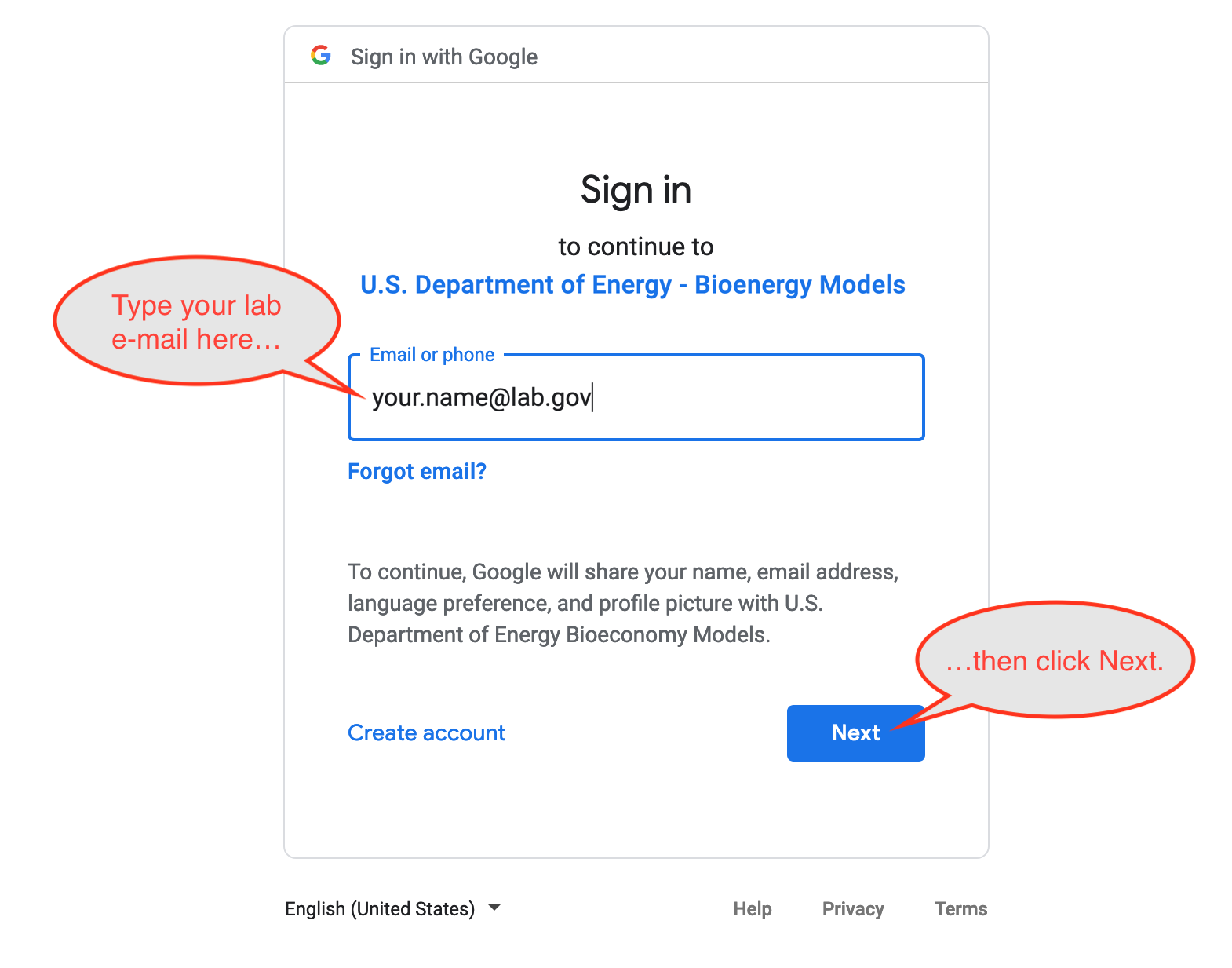The width and height of the screenshot is (1232, 968).
Task: Open the U.S. Department of Energy - Bioenergy Models link
Action: 632,284
